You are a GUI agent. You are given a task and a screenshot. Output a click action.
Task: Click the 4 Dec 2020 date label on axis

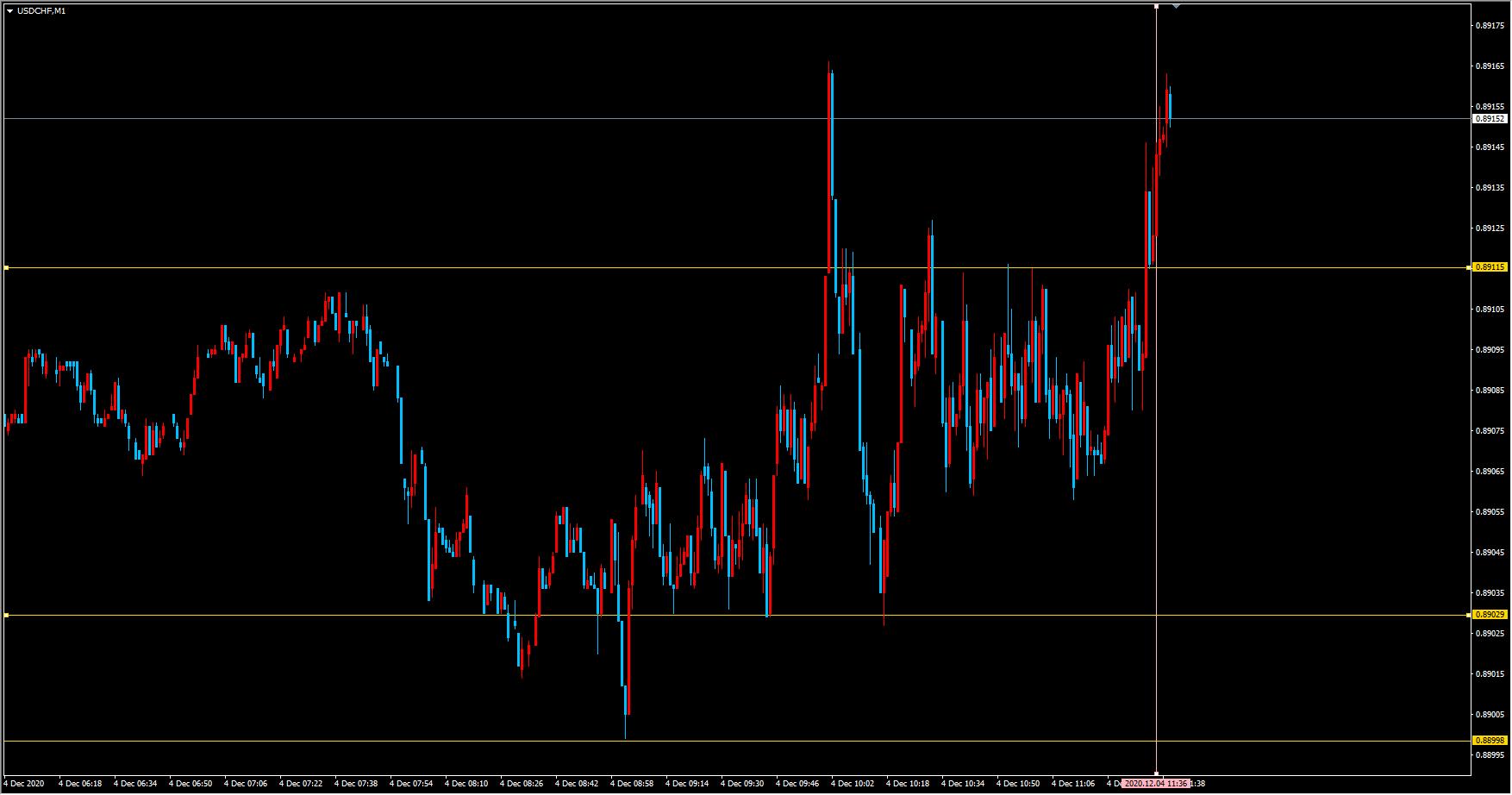tap(23, 784)
